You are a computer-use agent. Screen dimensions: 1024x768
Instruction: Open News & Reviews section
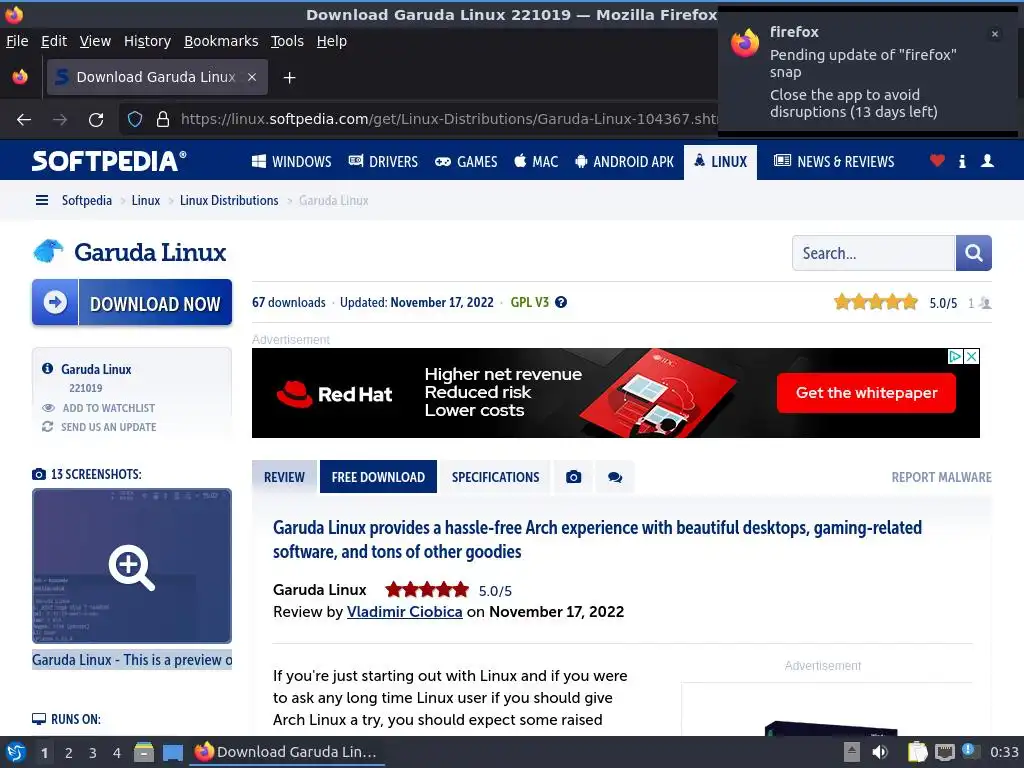click(834, 161)
